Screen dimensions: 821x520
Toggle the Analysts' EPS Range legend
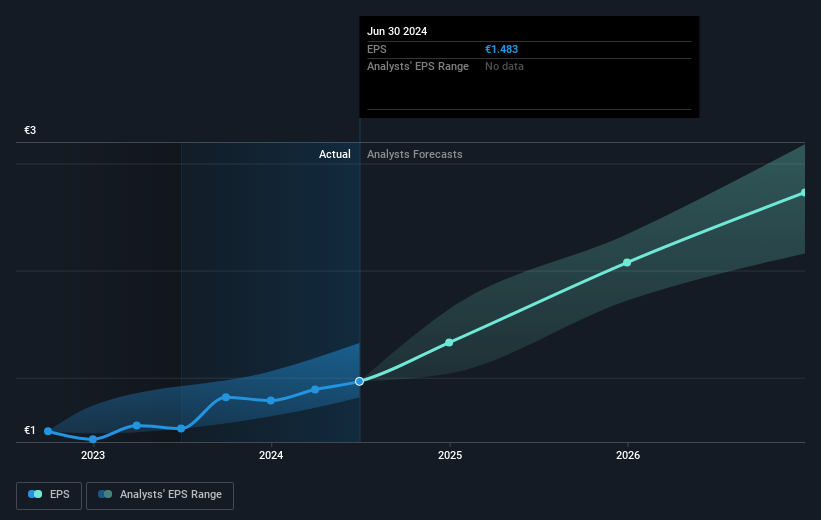(x=160, y=495)
